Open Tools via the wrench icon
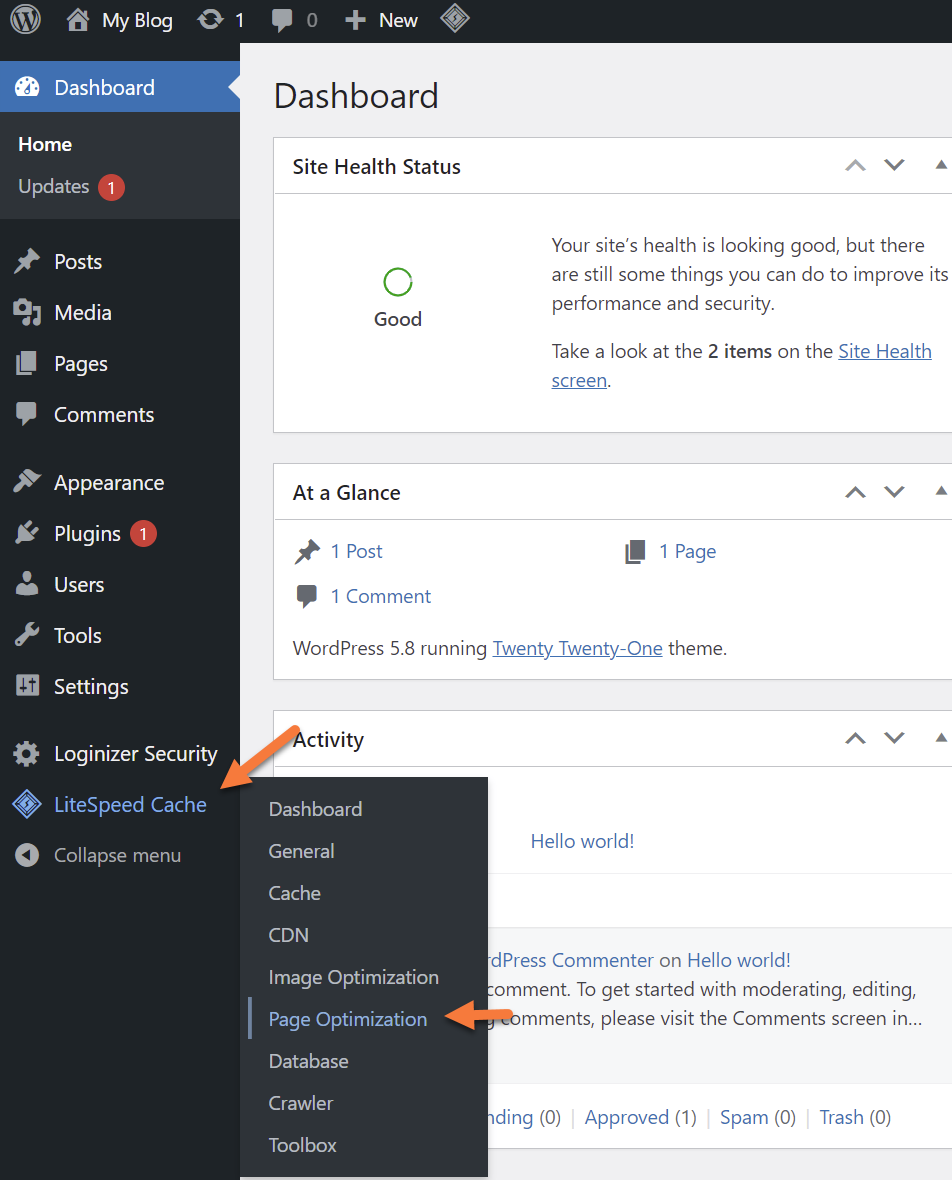 pyautogui.click(x=27, y=636)
